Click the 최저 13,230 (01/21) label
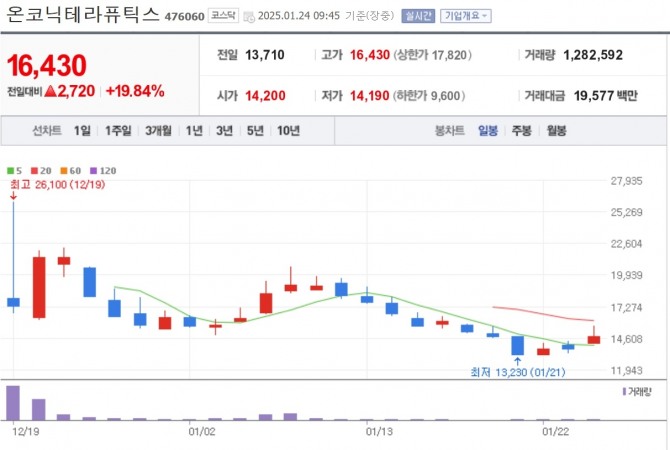670x450 pixels. 517,372
